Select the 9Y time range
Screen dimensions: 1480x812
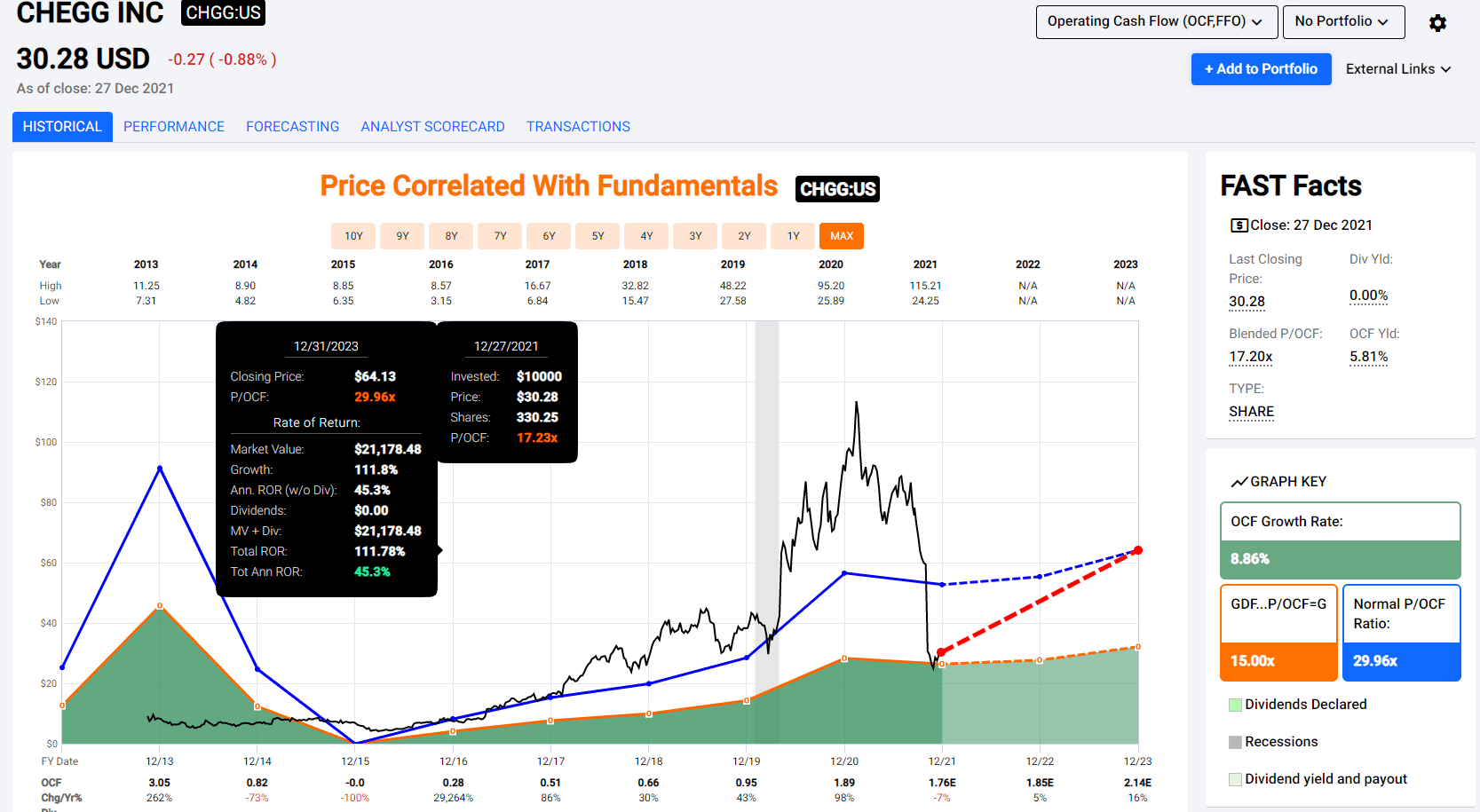click(x=402, y=236)
